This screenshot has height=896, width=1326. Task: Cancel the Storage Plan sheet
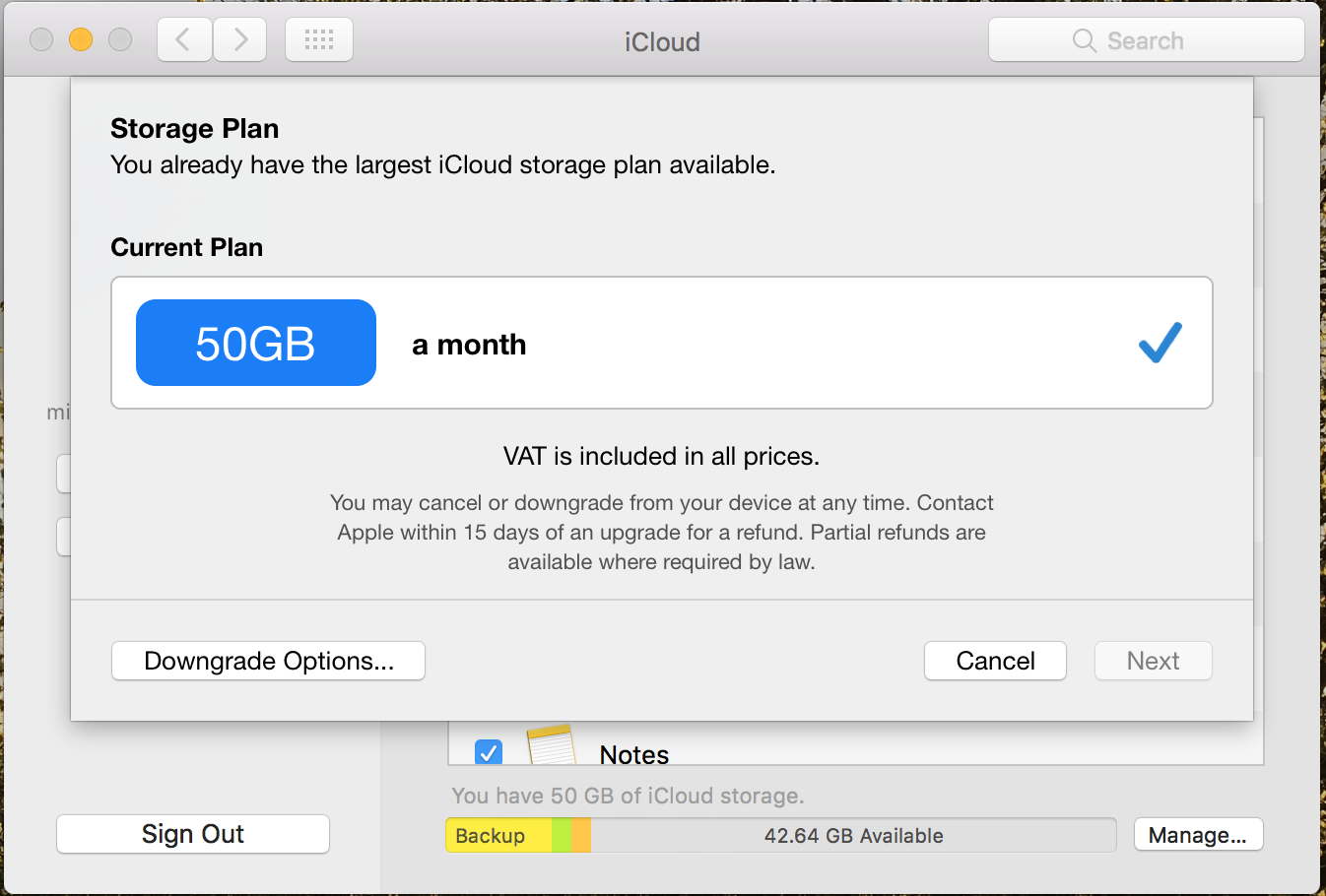pos(995,661)
